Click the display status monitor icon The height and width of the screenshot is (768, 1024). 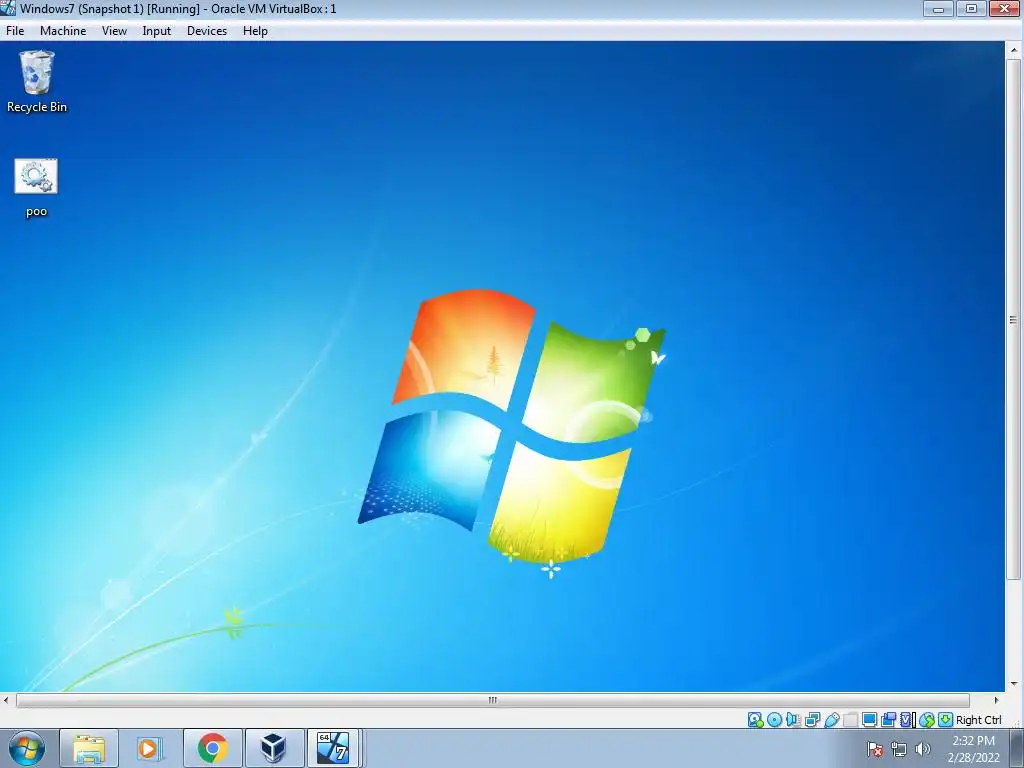click(869, 720)
